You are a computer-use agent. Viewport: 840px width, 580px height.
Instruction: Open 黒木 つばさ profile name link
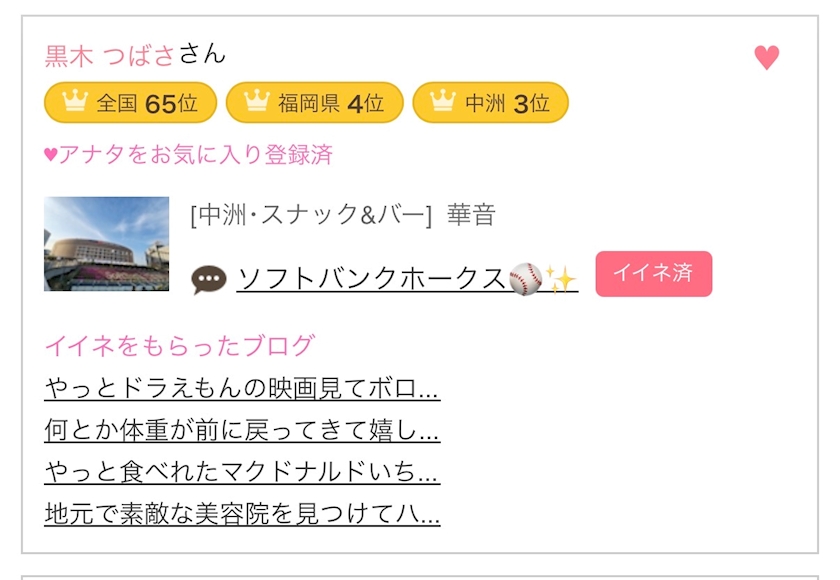(x=110, y=55)
